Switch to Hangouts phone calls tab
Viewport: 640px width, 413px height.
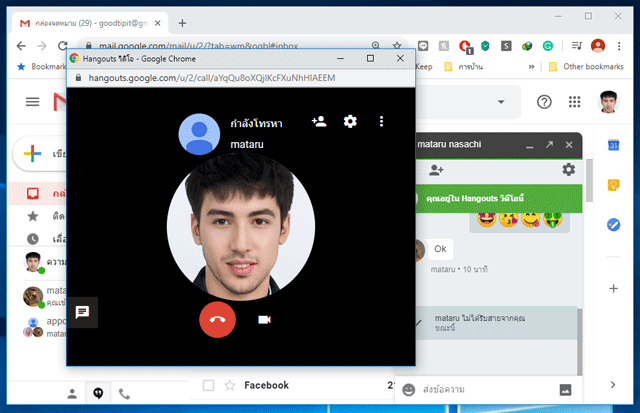(x=124, y=394)
